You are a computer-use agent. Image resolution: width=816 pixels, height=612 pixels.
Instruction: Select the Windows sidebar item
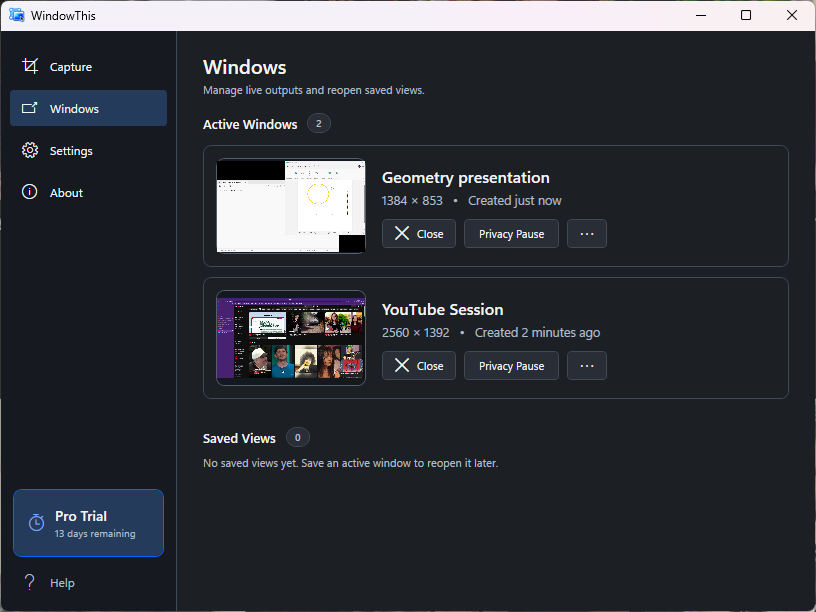[88, 108]
